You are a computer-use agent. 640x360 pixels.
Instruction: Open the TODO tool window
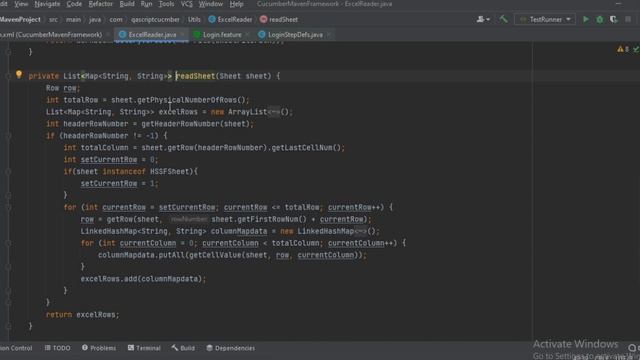click(58, 348)
